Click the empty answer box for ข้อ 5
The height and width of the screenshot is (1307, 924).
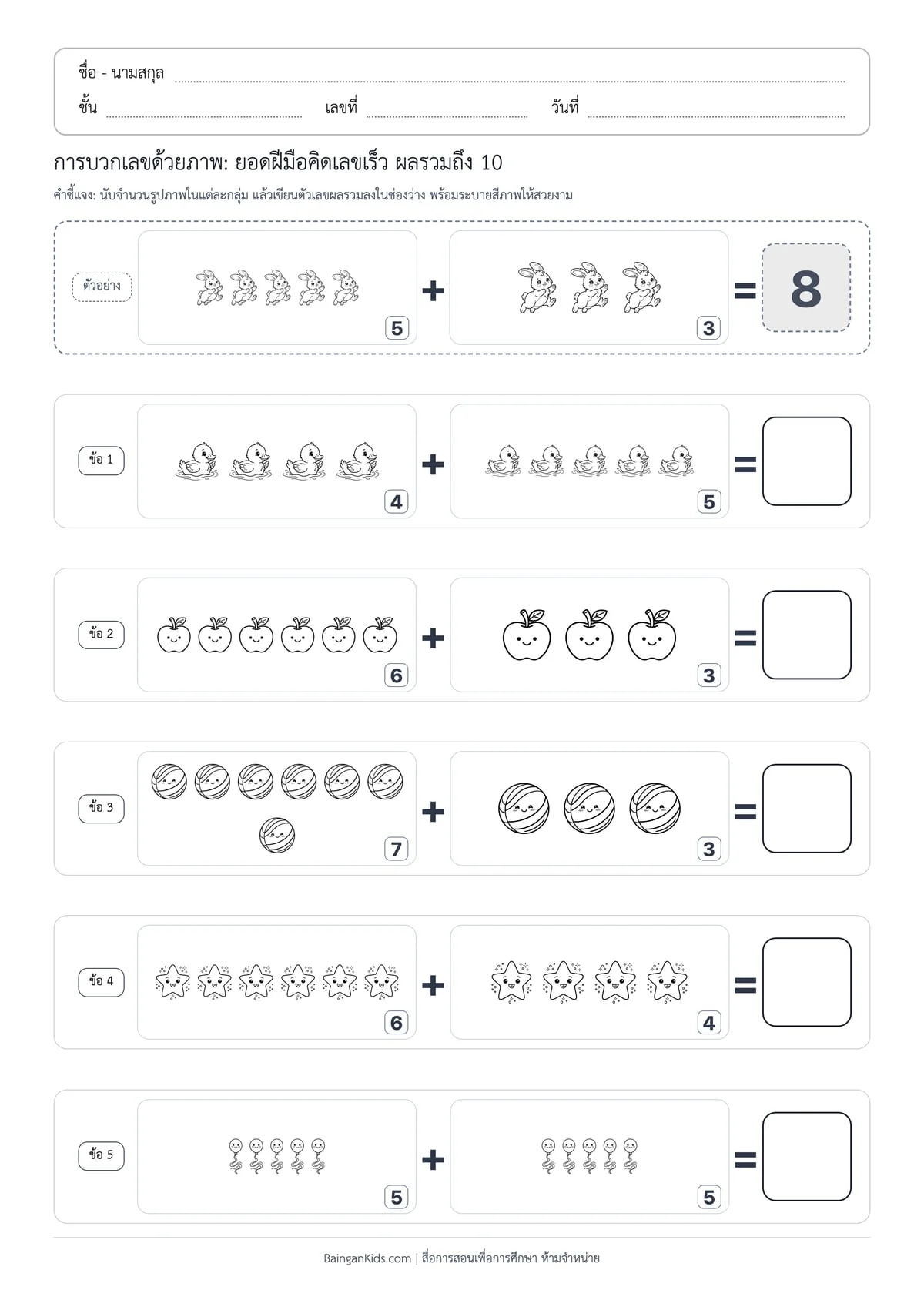pos(806,1156)
